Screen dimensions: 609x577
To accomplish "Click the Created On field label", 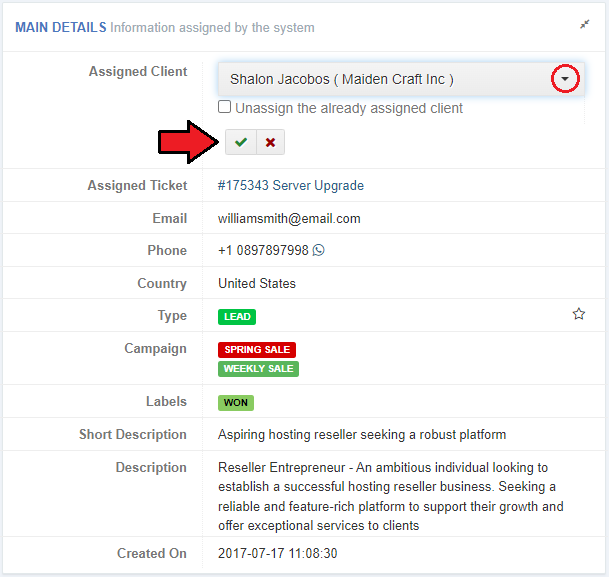I will click(152, 553).
